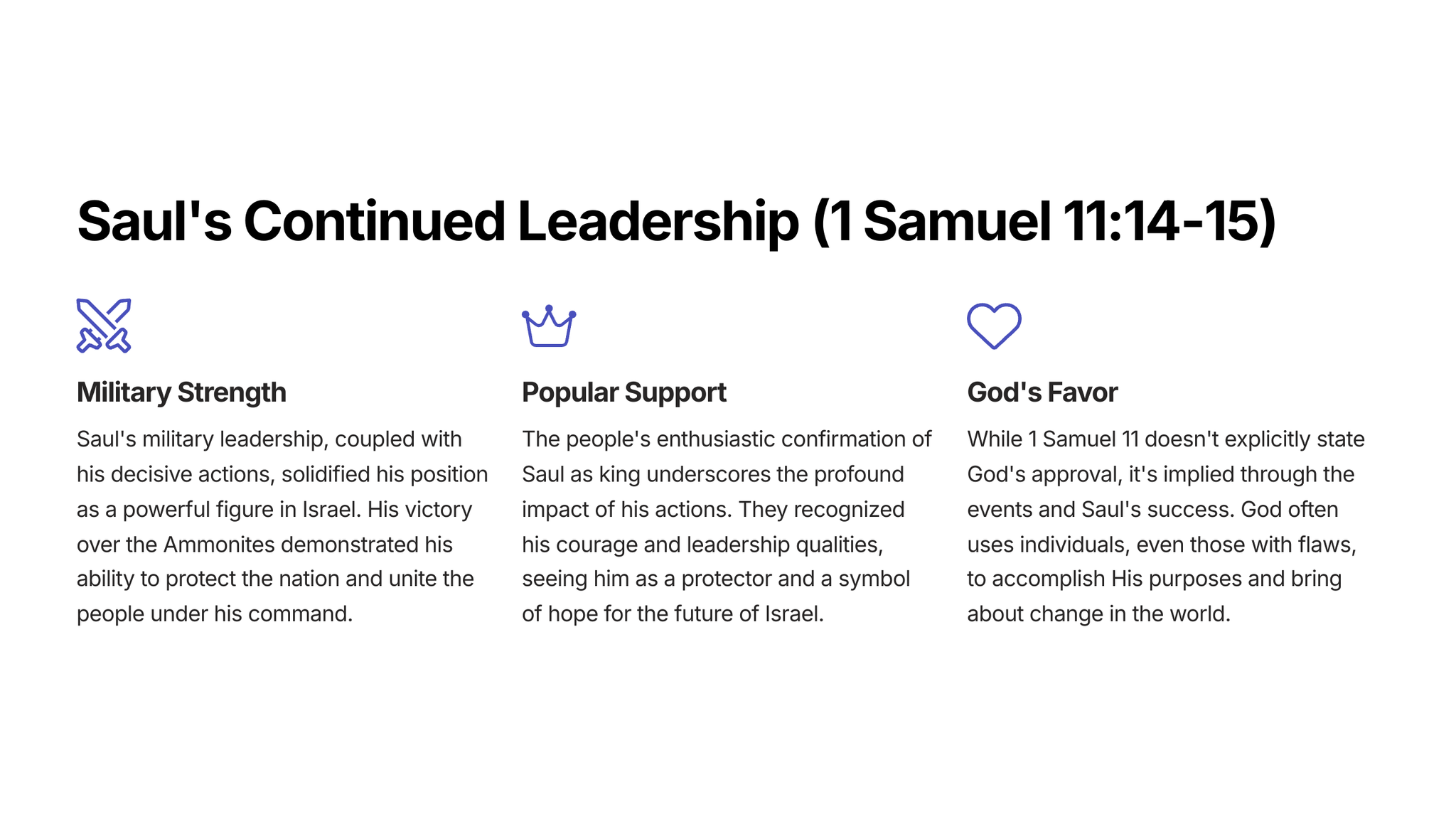The width and height of the screenshot is (1456, 819).
Task: Click the crown icon
Action: click(x=549, y=326)
